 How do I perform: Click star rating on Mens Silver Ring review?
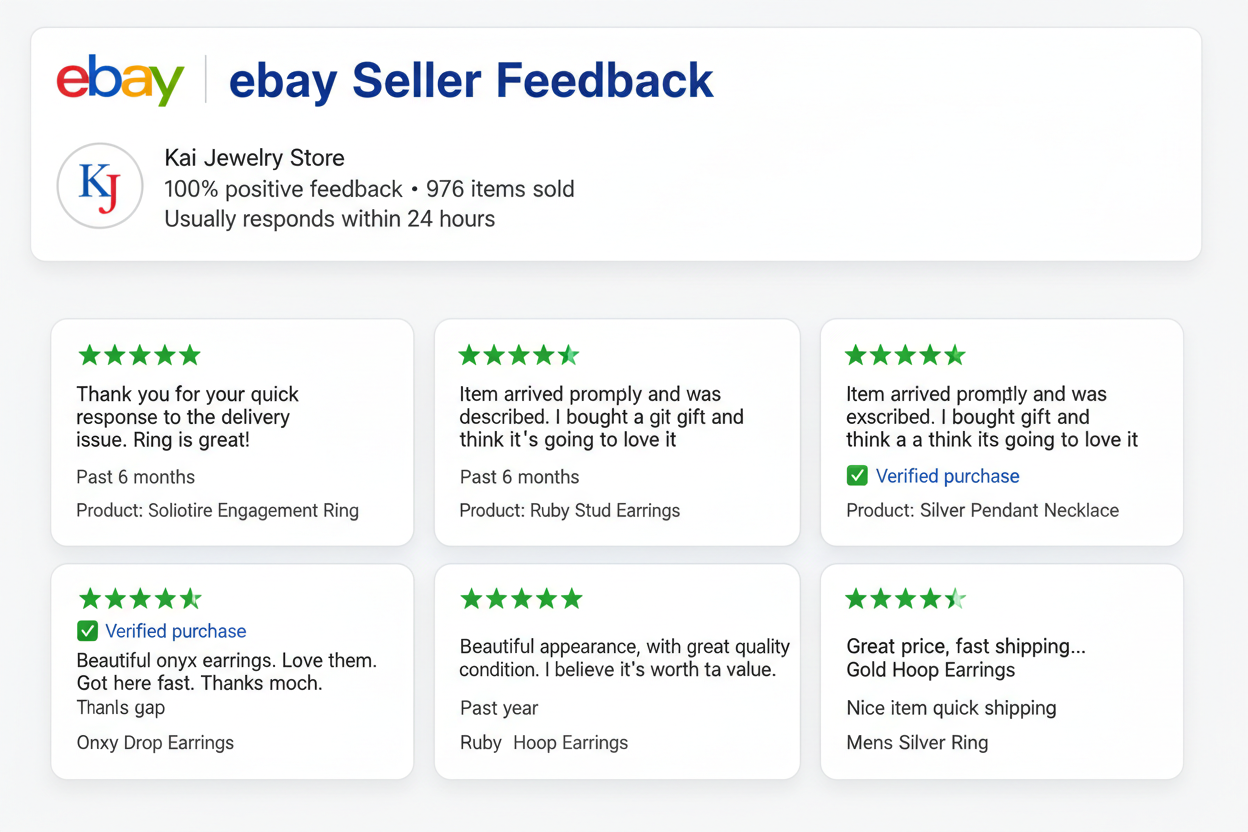coord(905,599)
